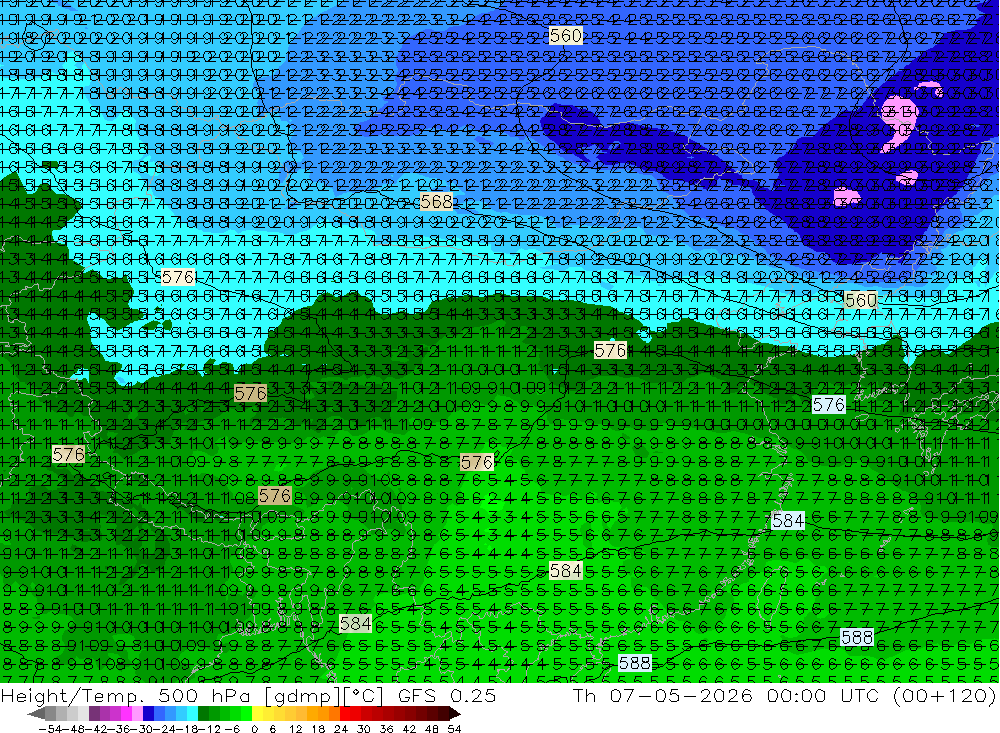Click the right dark arrow of the color scale
This screenshot has width=1000, height=733.
coord(455,714)
